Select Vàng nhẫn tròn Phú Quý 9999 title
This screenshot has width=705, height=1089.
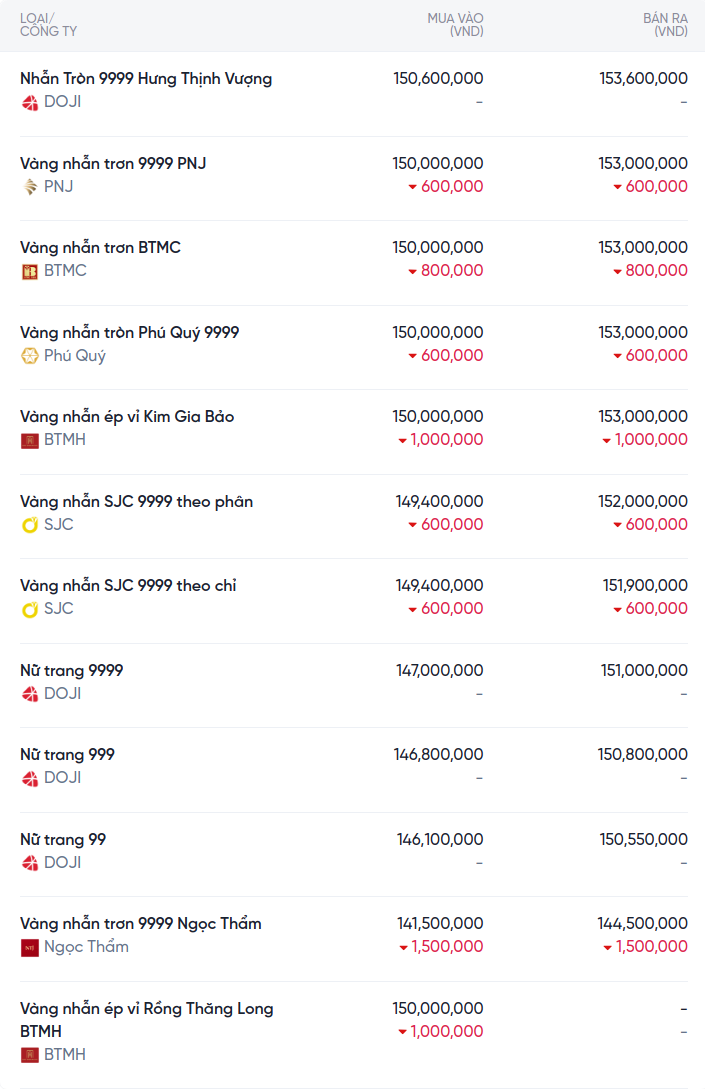click(129, 332)
